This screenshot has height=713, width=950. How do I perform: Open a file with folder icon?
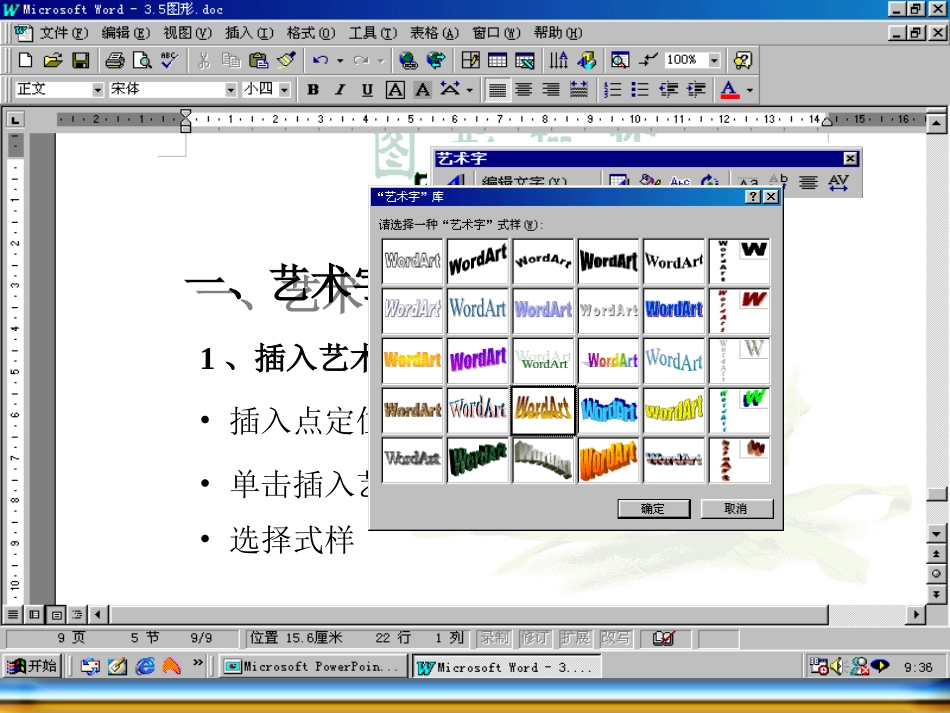(53, 60)
